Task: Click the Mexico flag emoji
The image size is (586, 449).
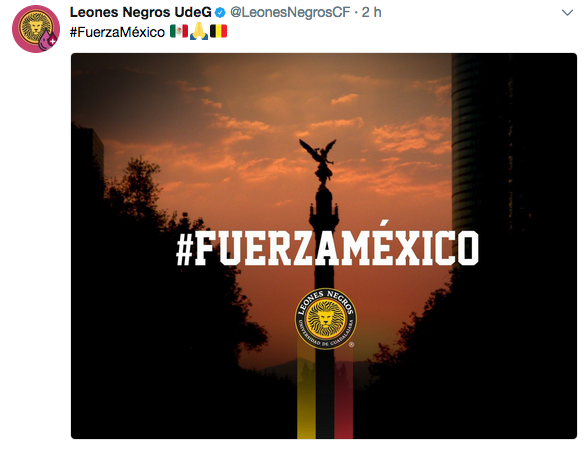Action: pos(179,31)
